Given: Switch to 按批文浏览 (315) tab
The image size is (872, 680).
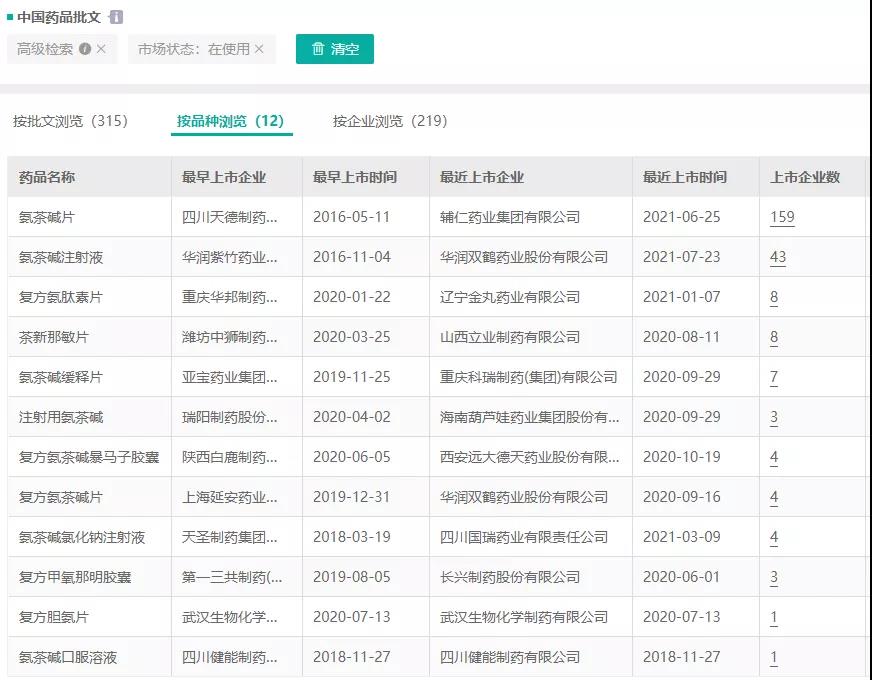Looking at the screenshot, I should pos(71,121).
